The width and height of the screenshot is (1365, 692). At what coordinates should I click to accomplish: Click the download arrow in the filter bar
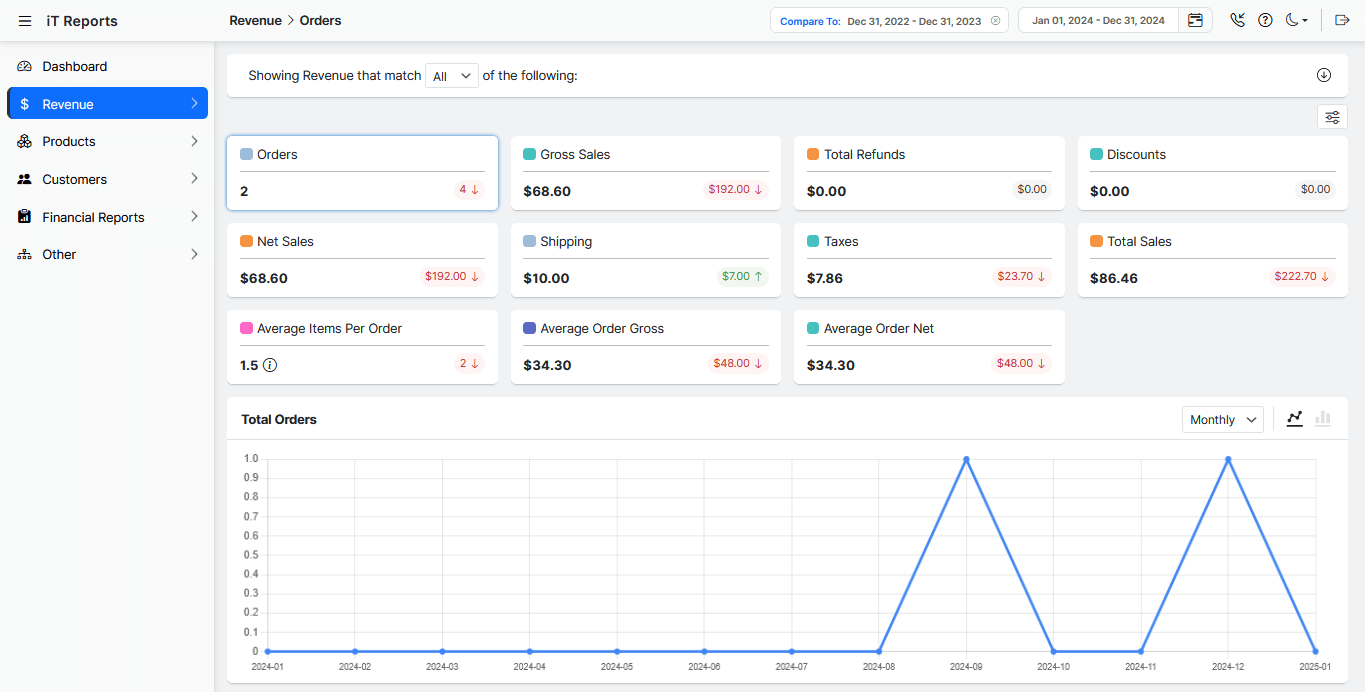pos(1324,76)
